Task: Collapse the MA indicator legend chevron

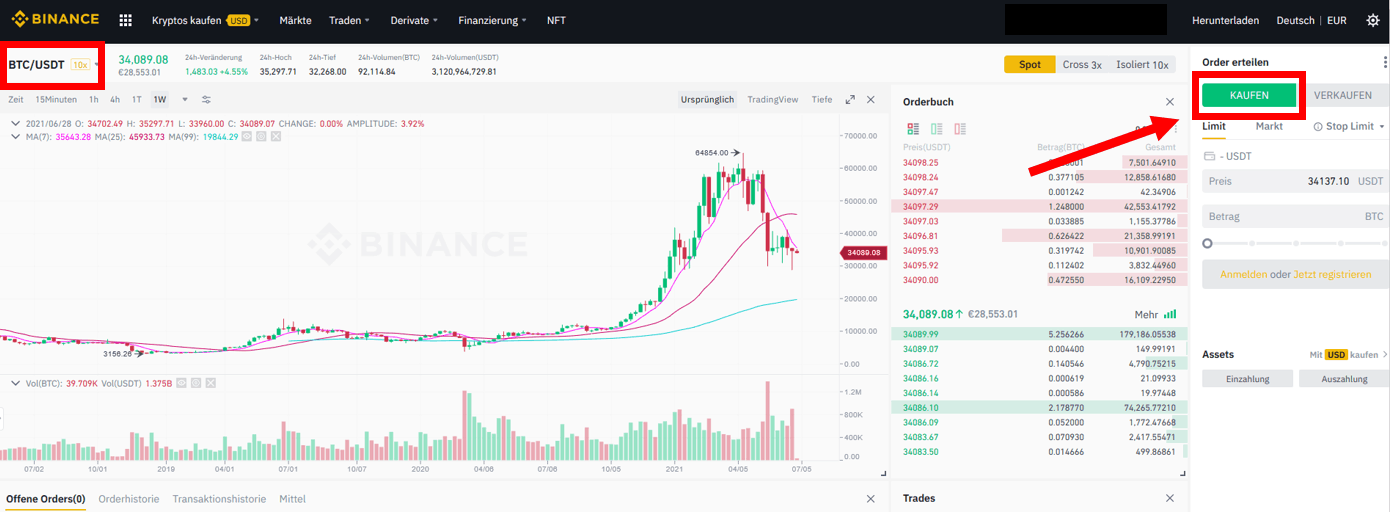Action: pyautogui.click(x=14, y=136)
